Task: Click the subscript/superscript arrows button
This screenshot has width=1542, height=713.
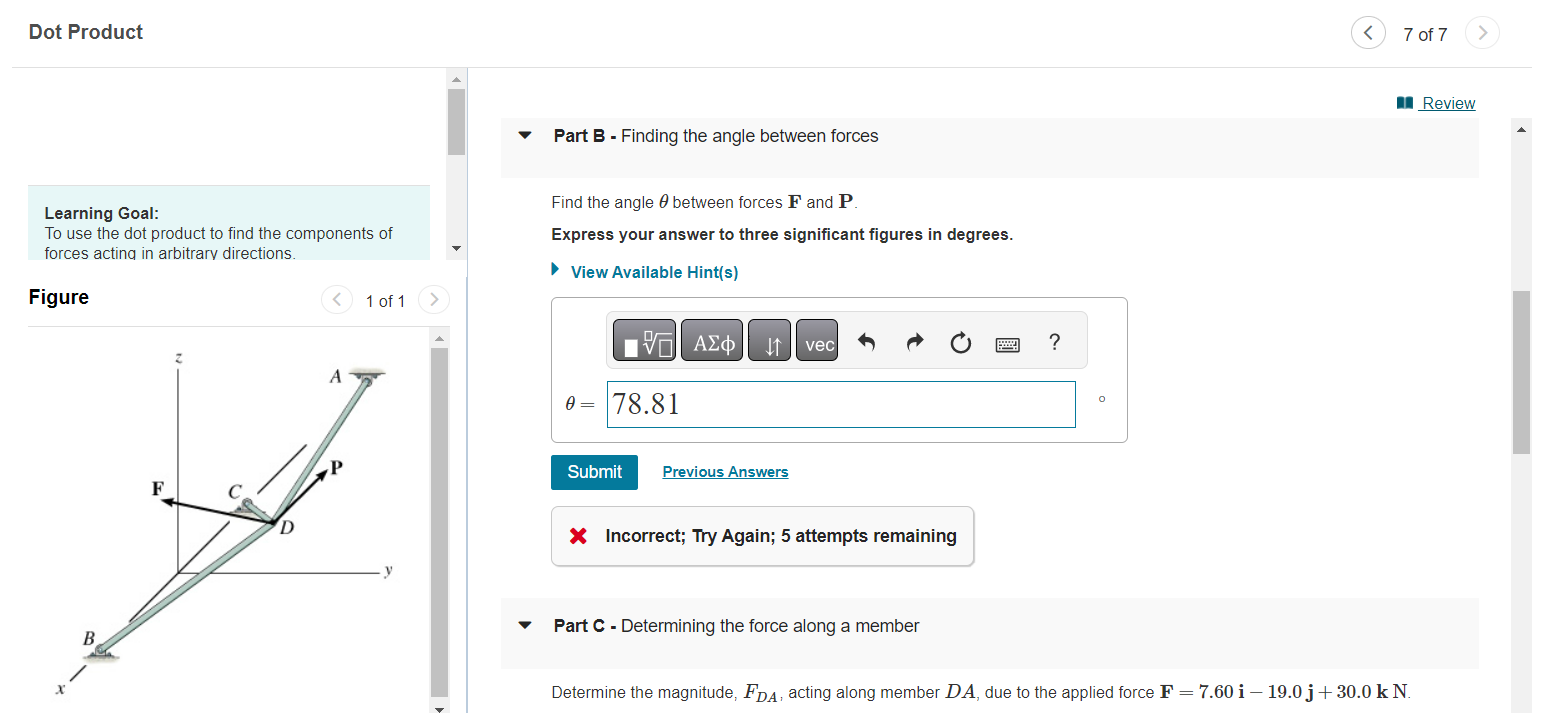Action: (769, 341)
